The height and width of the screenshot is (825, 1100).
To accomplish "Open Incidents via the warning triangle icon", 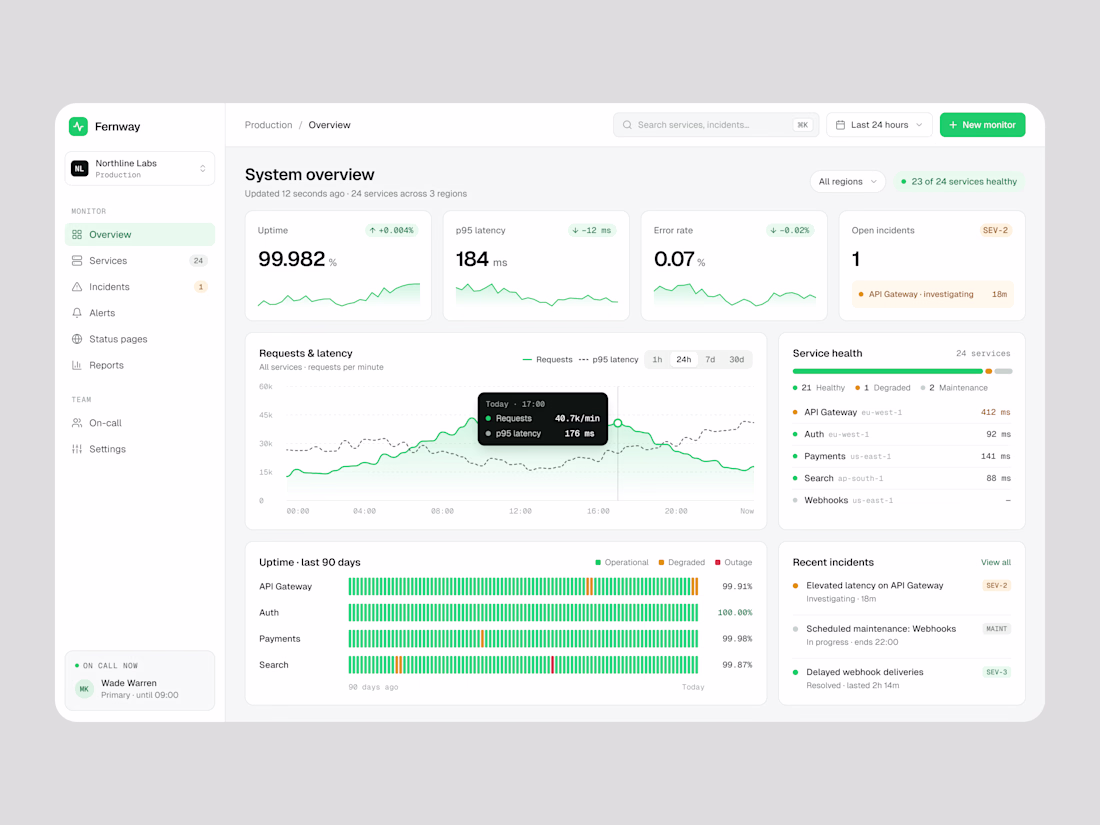I will 77,286.
